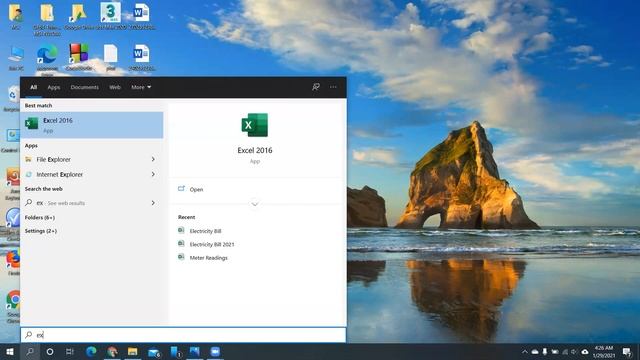This screenshot has height=360, width=640.
Task: Open the Excel 2016 best match result
Action: 92,125
